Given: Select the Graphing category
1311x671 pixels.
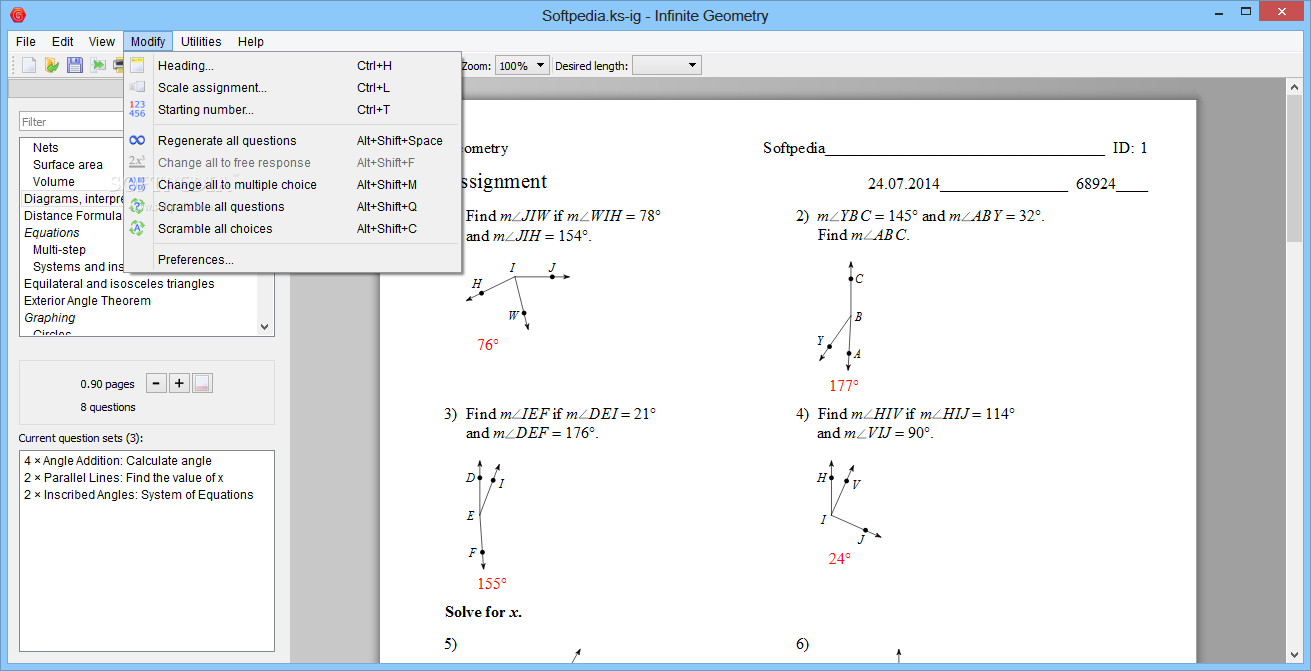Looking at the screenshot, I should [x=50, y=318].
